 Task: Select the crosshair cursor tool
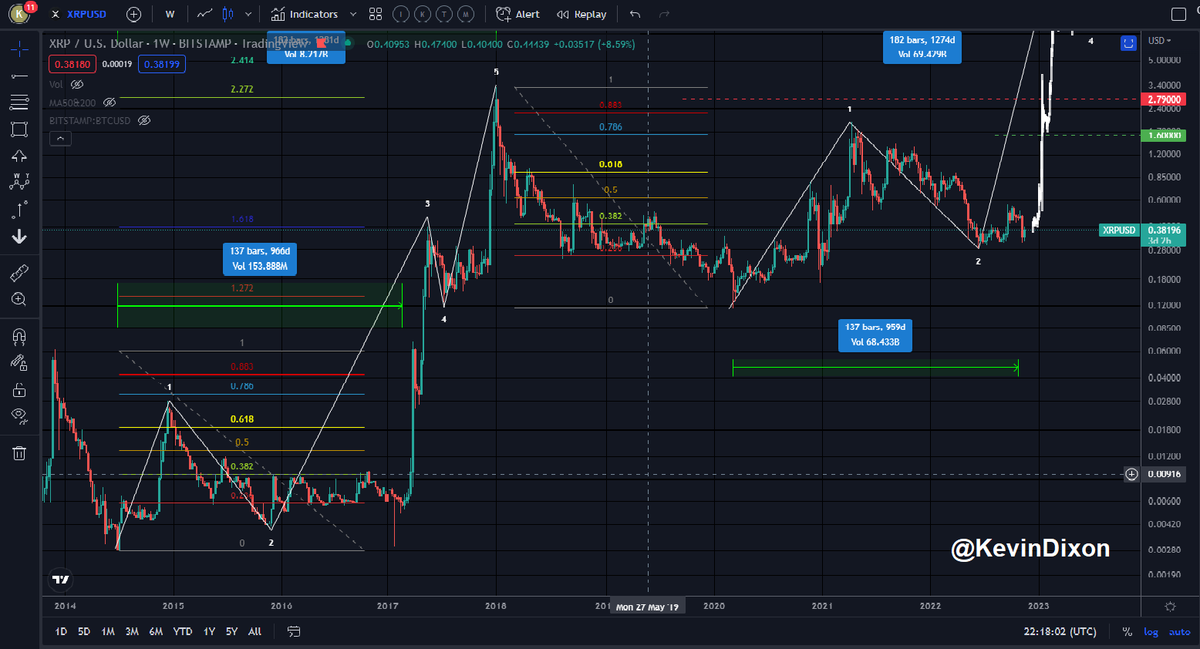point(19,47)
